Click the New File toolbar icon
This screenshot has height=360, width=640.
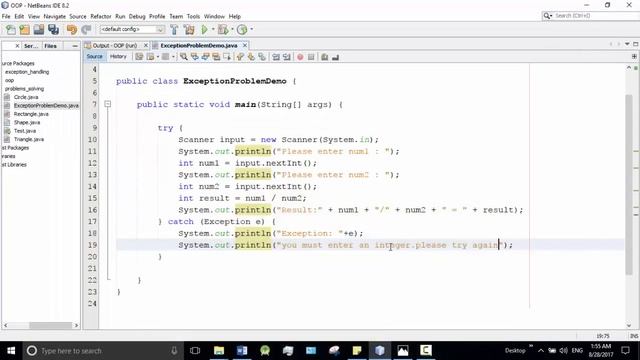point(11,29)
